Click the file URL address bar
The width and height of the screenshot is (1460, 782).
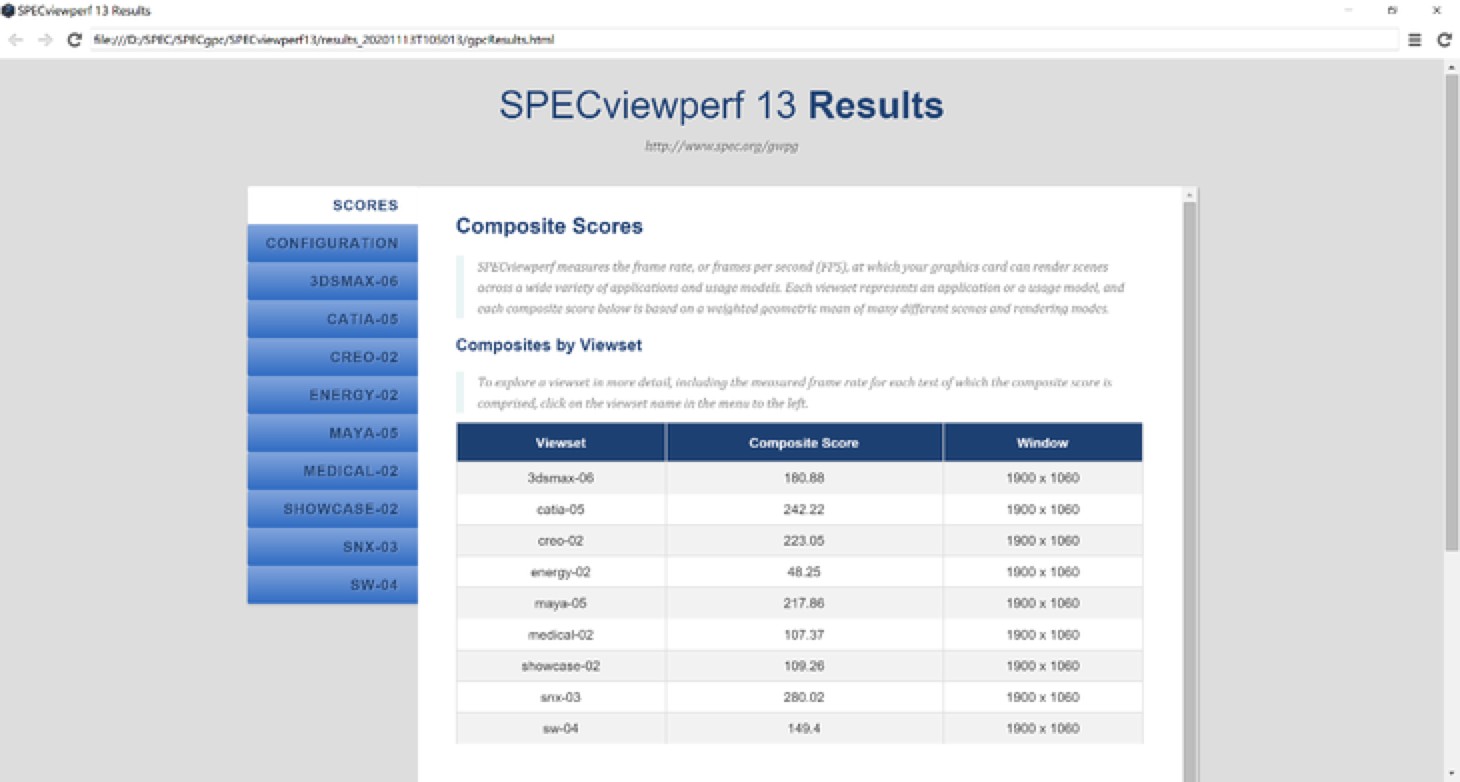tap(740, 40)
